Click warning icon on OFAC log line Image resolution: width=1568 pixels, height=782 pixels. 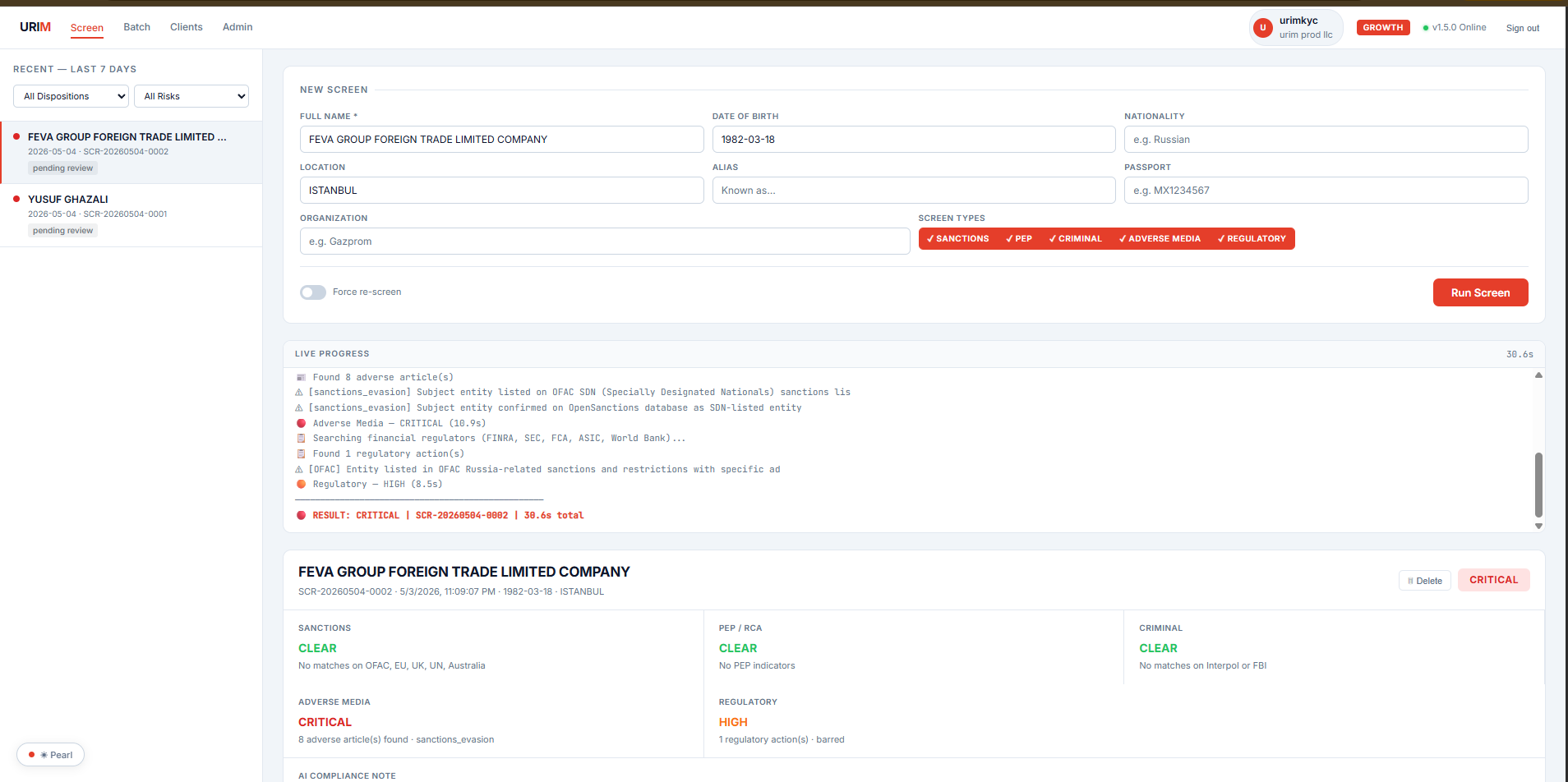[299, 470]
